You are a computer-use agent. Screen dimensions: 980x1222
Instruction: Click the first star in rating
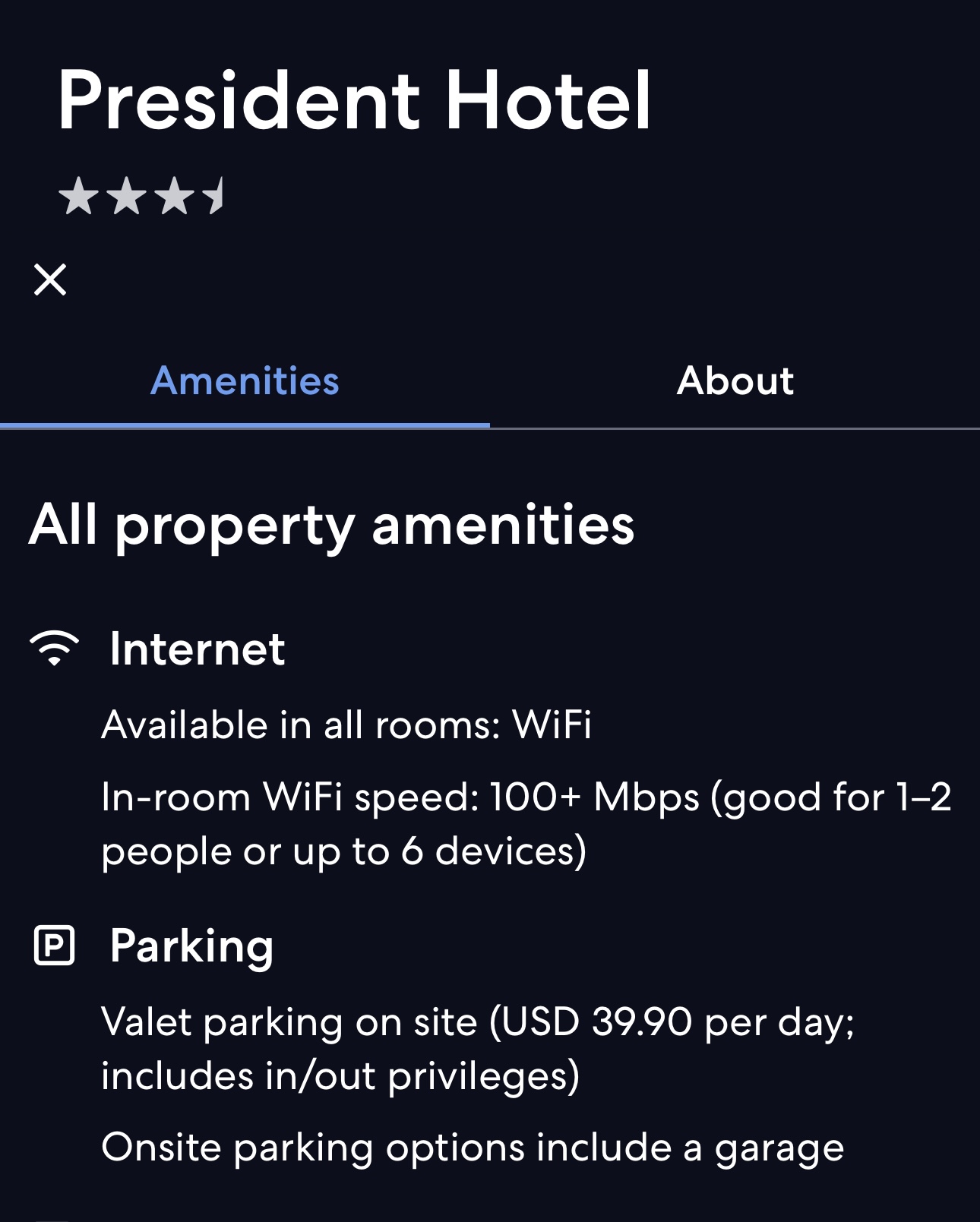[x=78, y=196]
